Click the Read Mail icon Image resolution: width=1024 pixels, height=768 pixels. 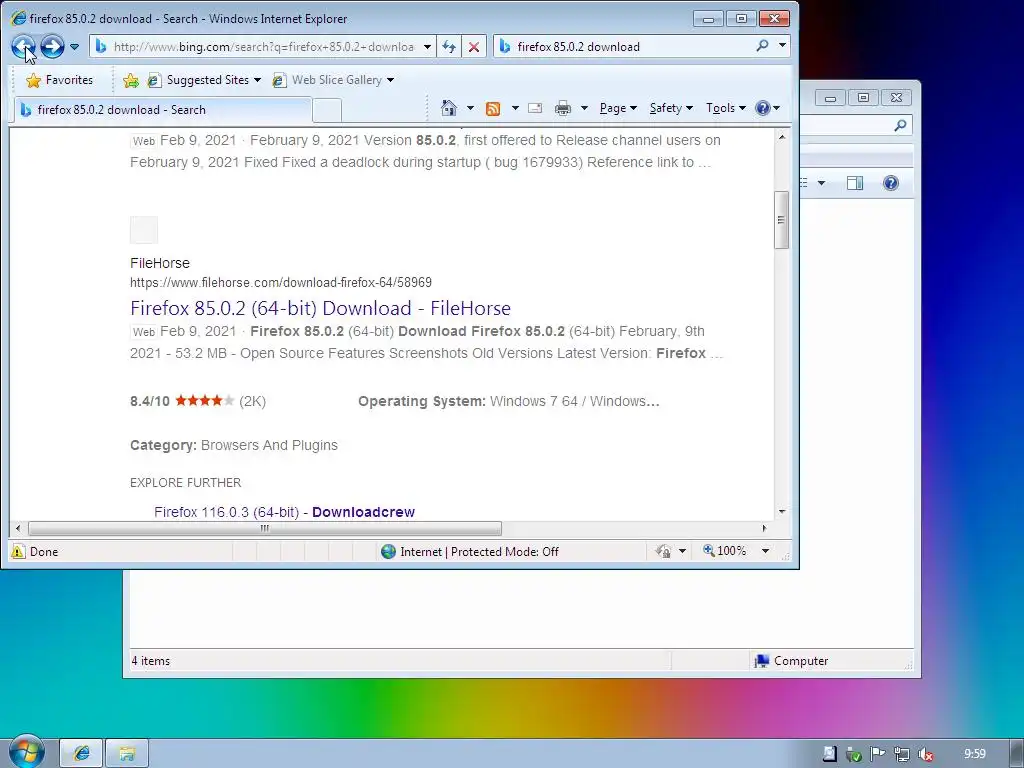535,108
